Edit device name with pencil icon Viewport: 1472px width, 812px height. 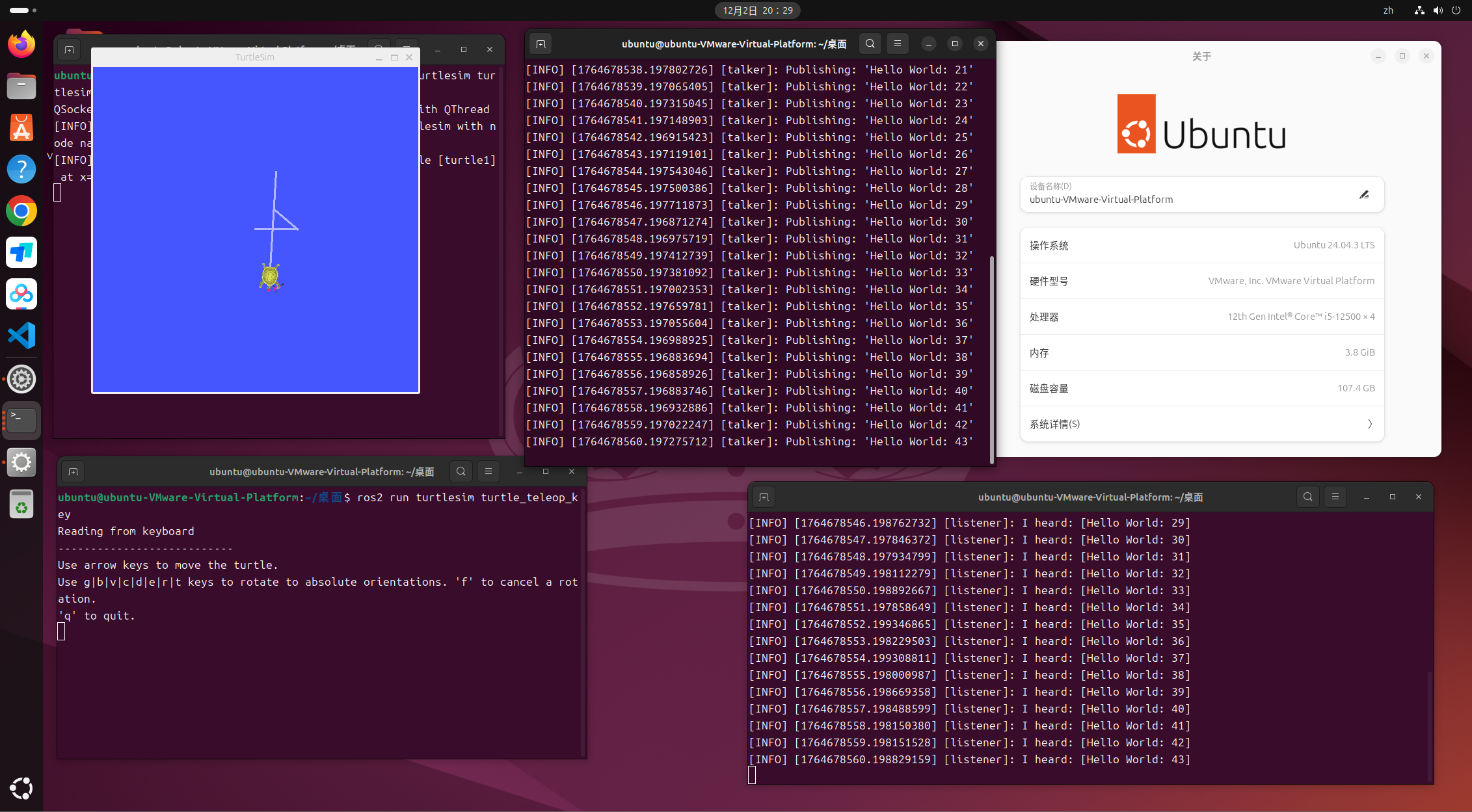click(1364, 194)
